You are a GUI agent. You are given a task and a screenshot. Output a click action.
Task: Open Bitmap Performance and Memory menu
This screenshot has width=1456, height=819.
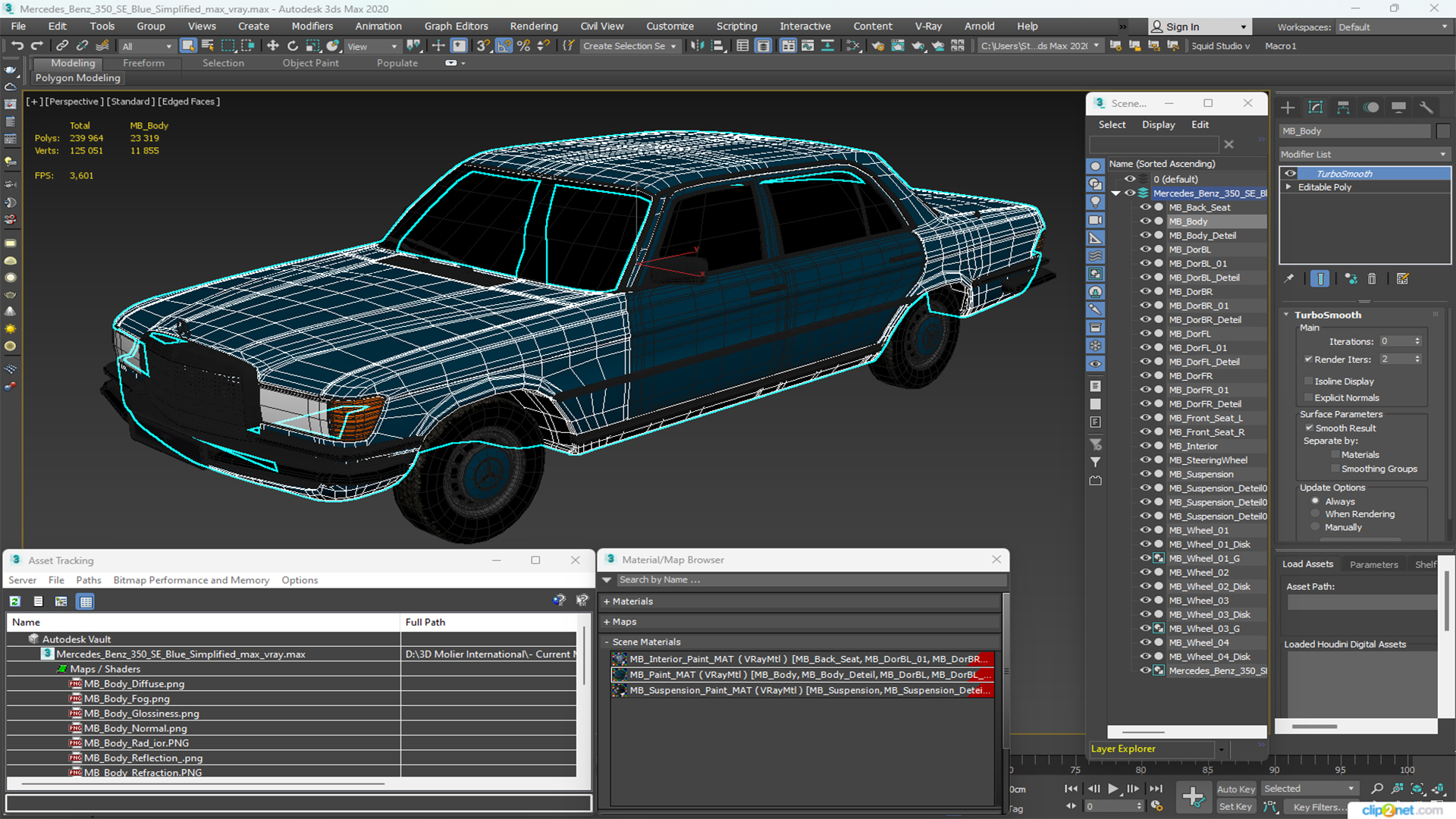191,580
